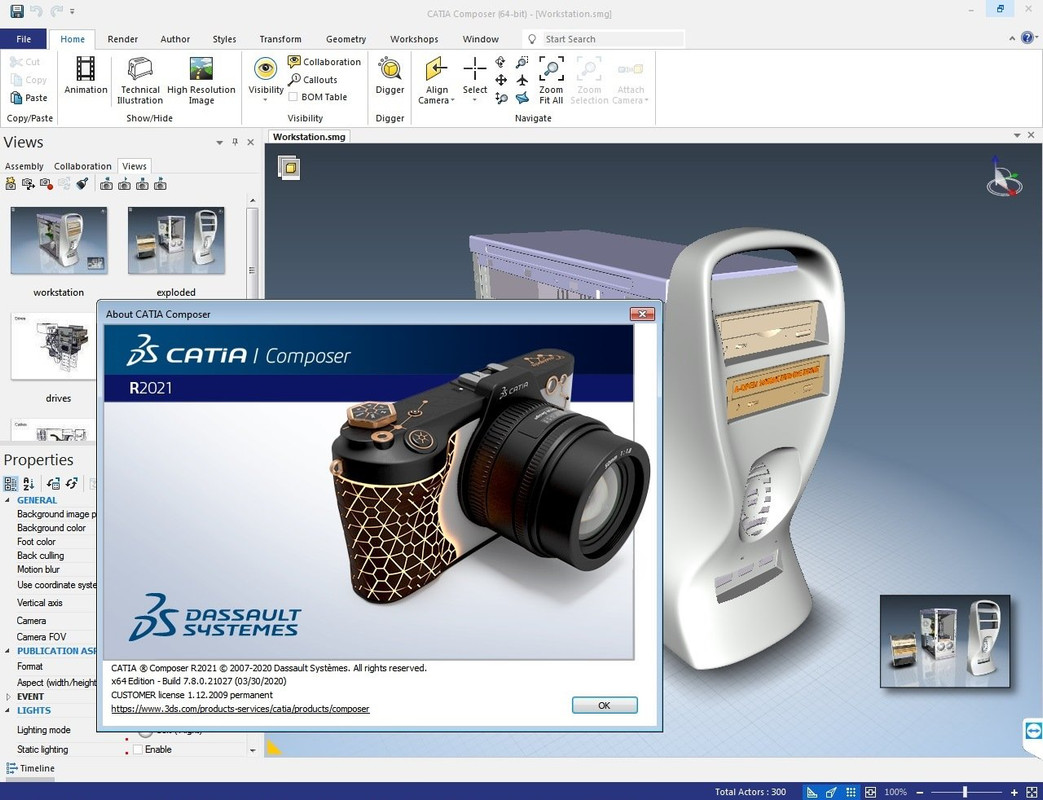This screenshot has height=800, width=1043.
Task: Click the zoom plus button in status bar
Action: pyautogui.click(x=1014, y=792)
